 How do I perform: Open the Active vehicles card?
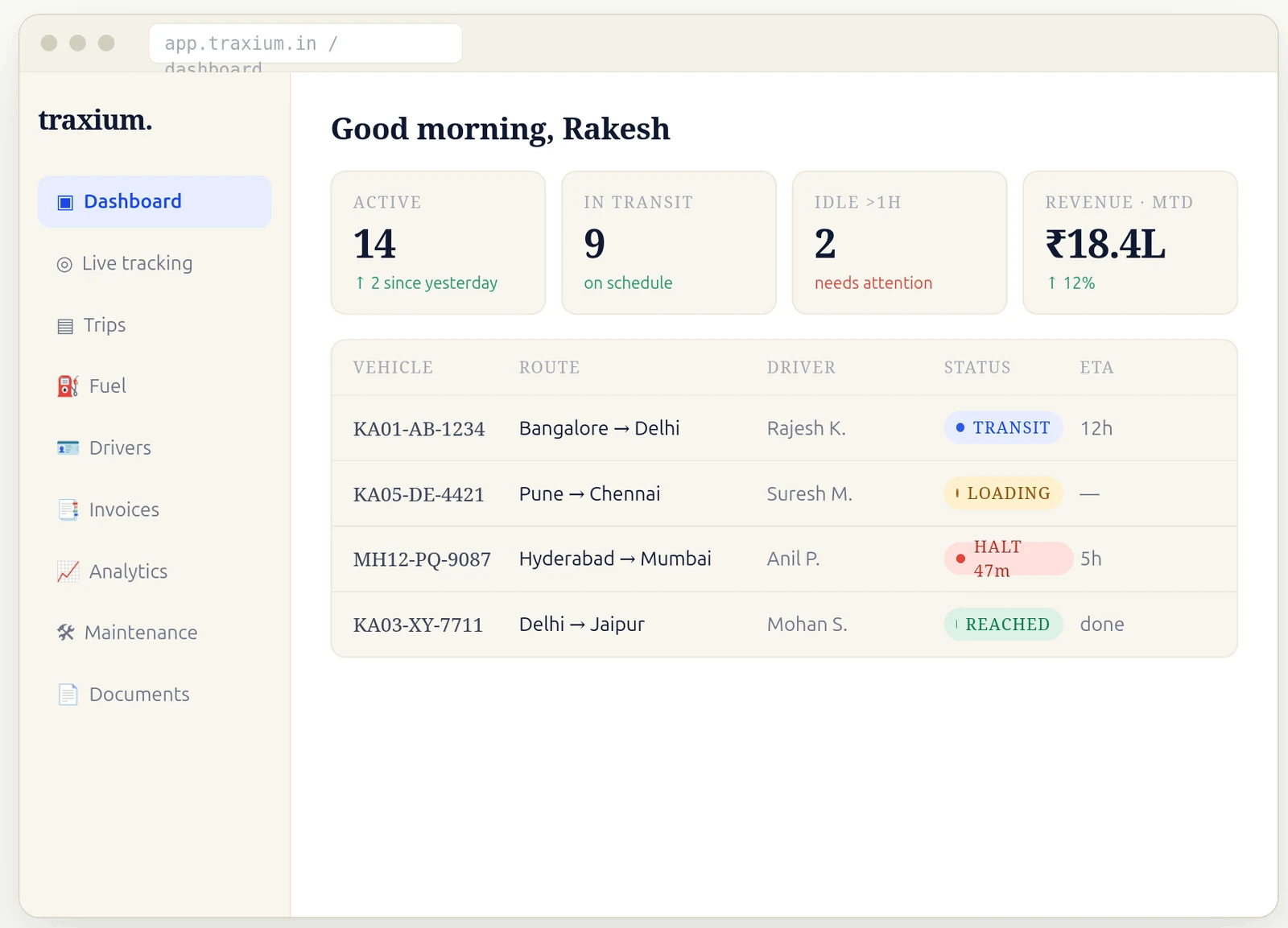tap(438, 242)
